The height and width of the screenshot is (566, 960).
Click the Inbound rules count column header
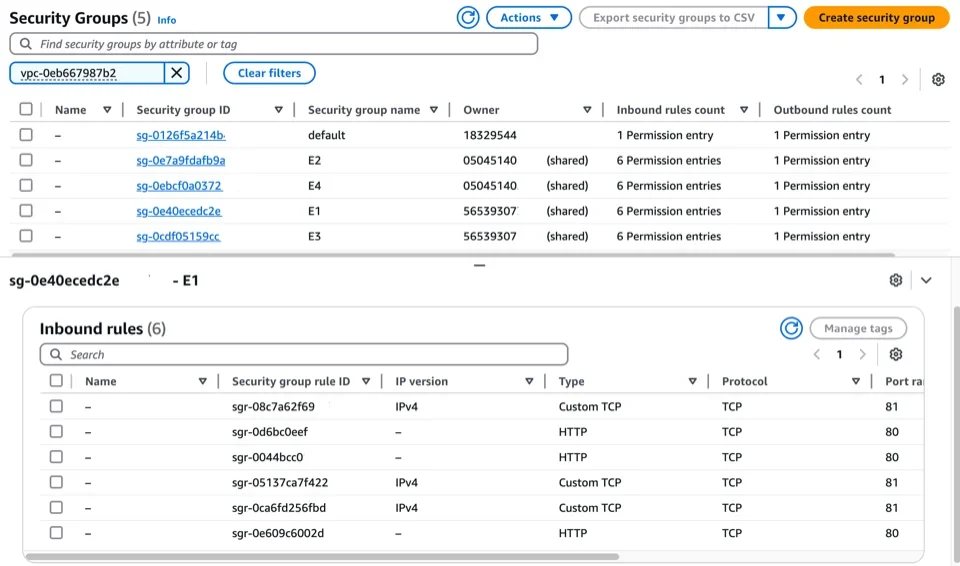point(670,110)
